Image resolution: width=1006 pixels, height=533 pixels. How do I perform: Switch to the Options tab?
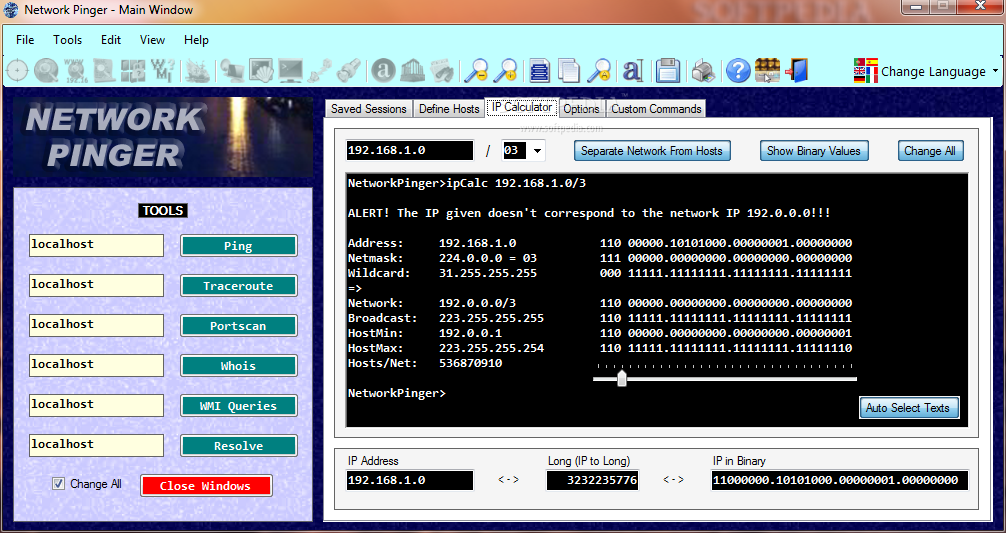(x=581, y=109)
